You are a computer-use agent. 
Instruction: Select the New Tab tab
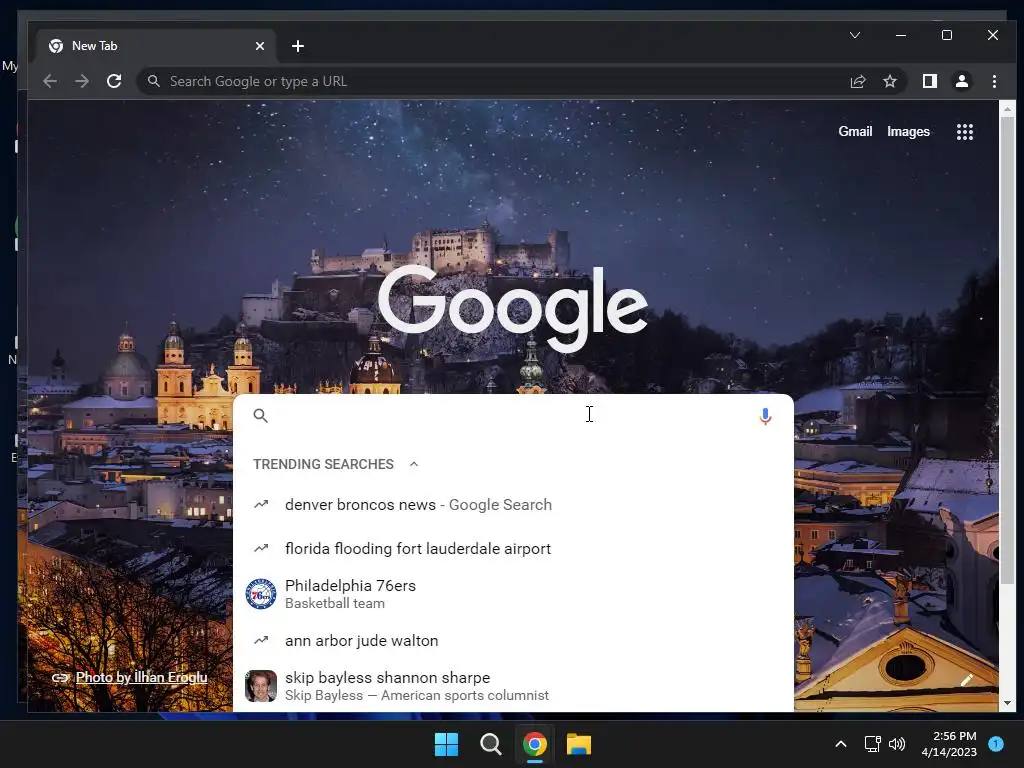pos(155,46)
